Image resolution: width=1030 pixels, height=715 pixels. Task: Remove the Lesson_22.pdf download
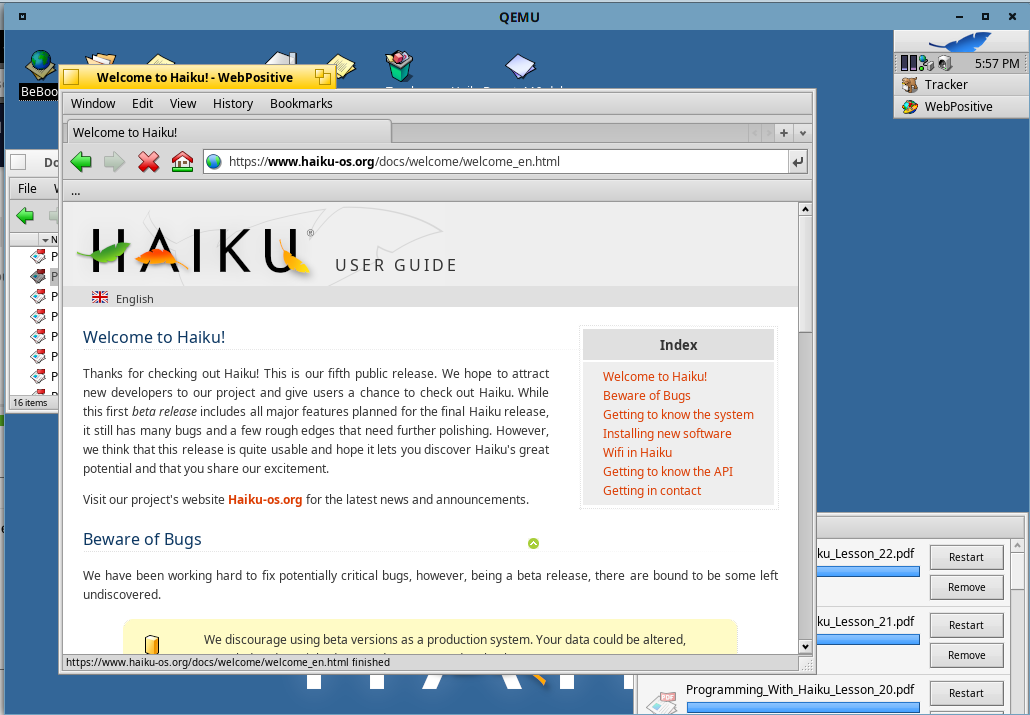click(x=966, y=588)
